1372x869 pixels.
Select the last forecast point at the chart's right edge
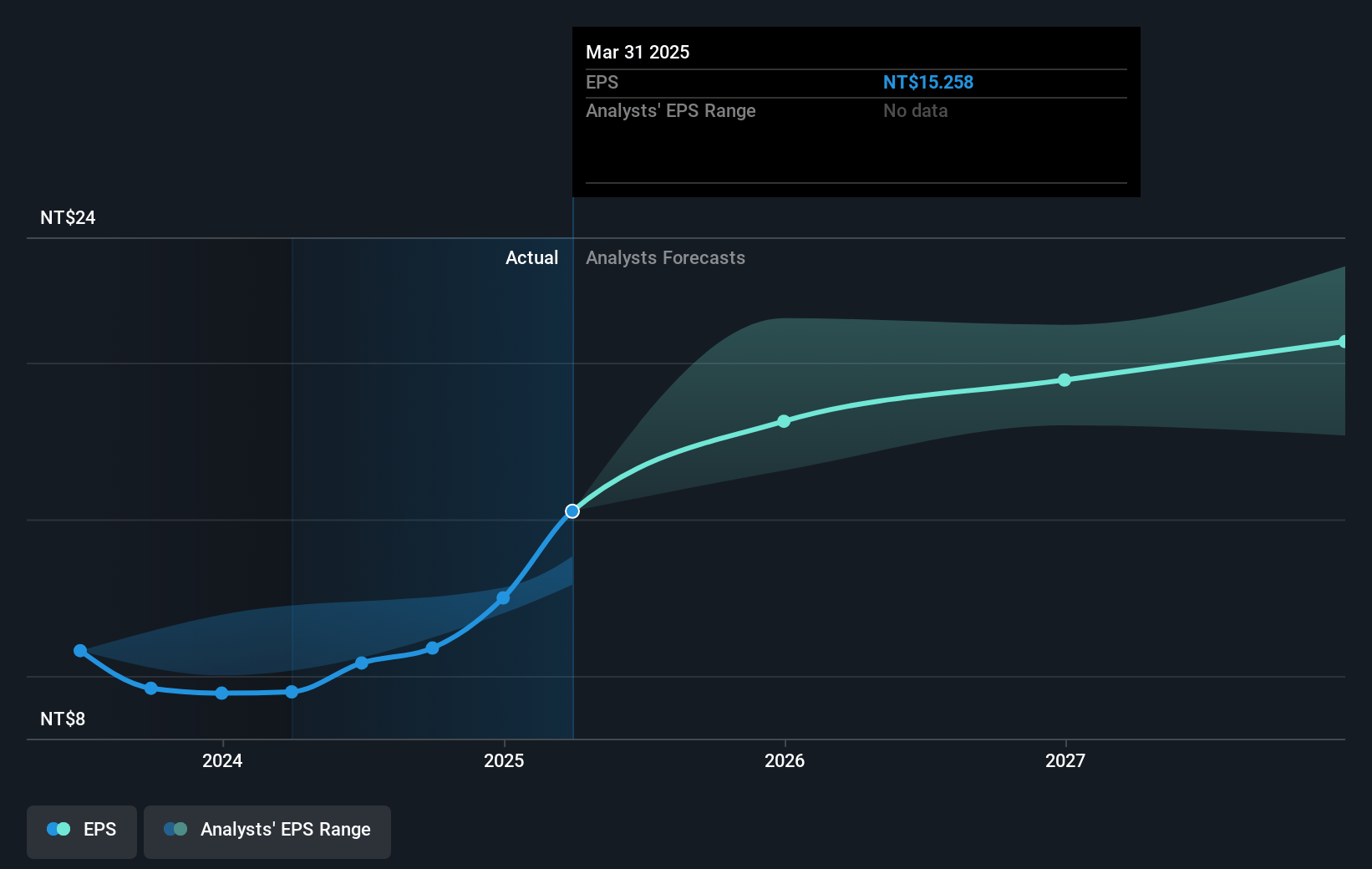[1343, 342]
